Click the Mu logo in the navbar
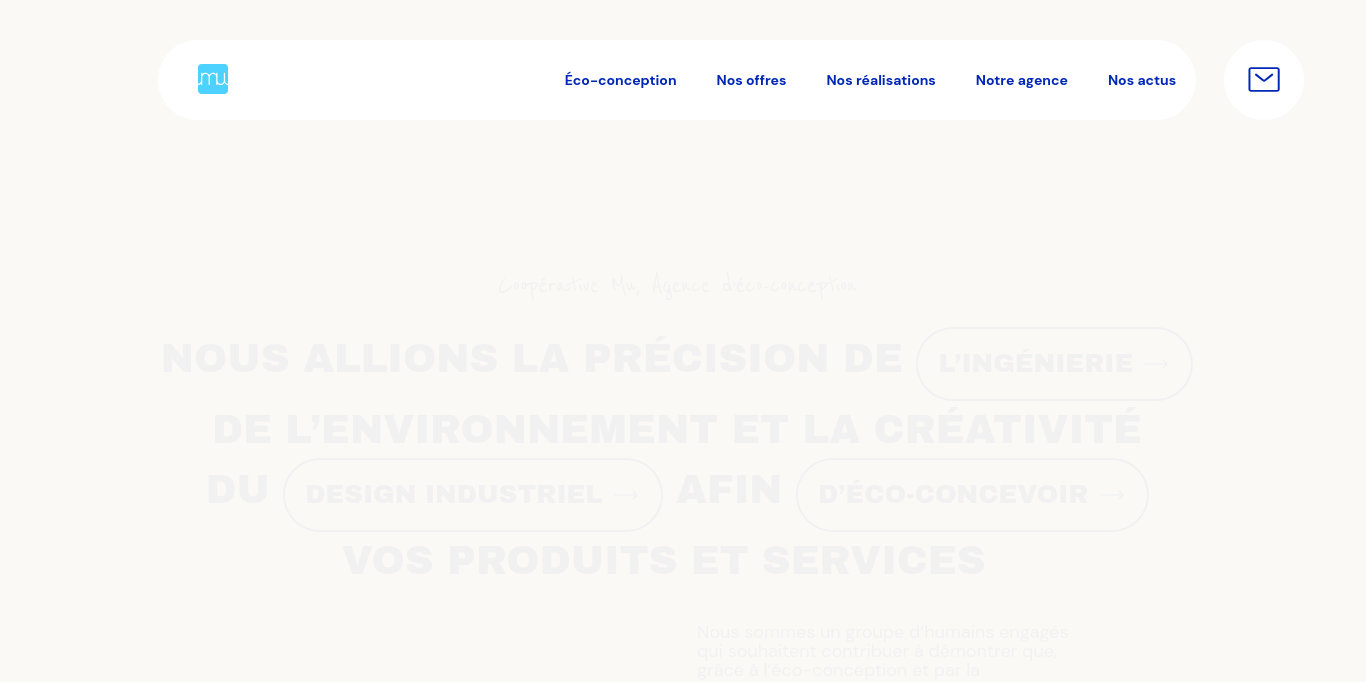The height and width of the screenshot is (682, 1366). pos(213,79)
